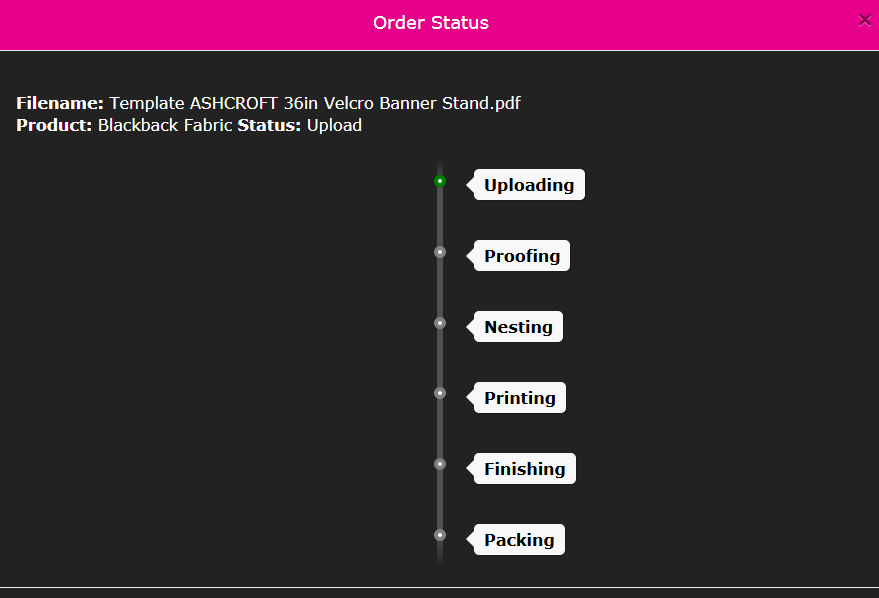Click the PDF filename text
The height and width of the screenshot is (598, 879).
pos(315,103)
